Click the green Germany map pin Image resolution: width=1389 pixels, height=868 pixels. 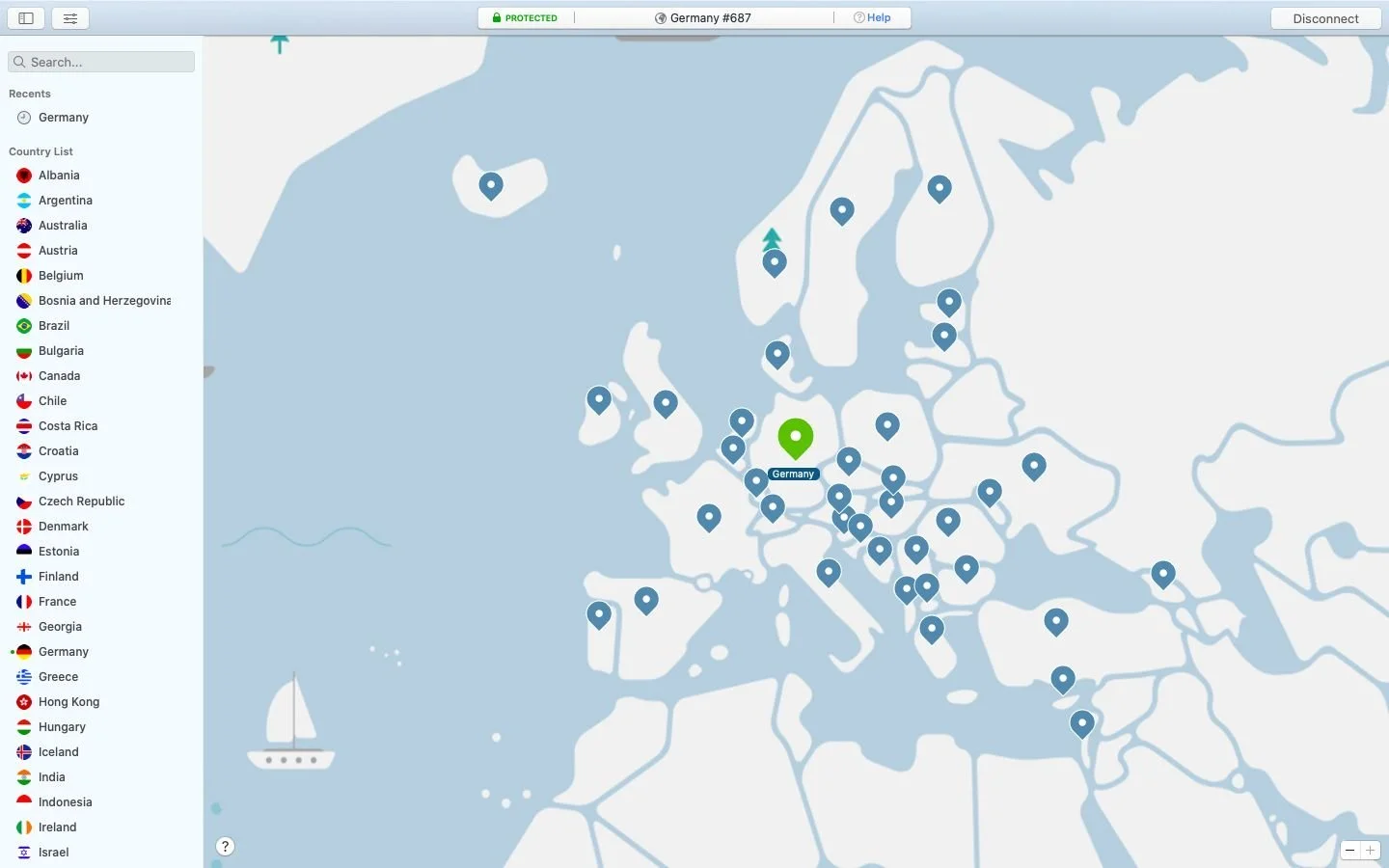(795, 438)
